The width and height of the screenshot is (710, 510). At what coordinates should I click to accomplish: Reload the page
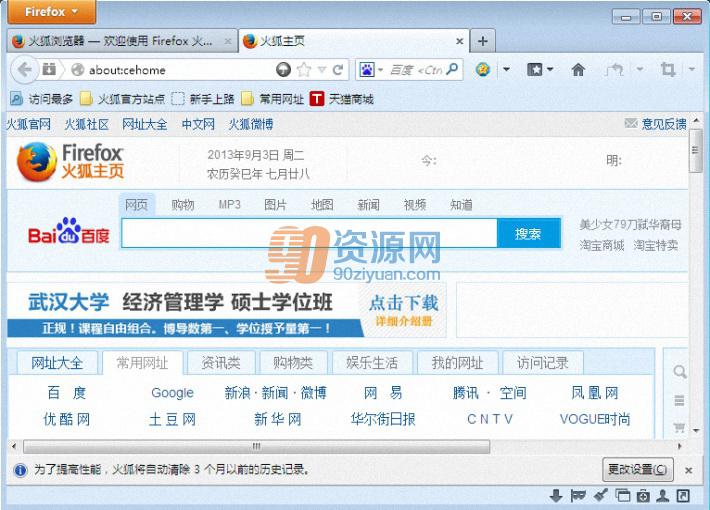tap(338, 70)
